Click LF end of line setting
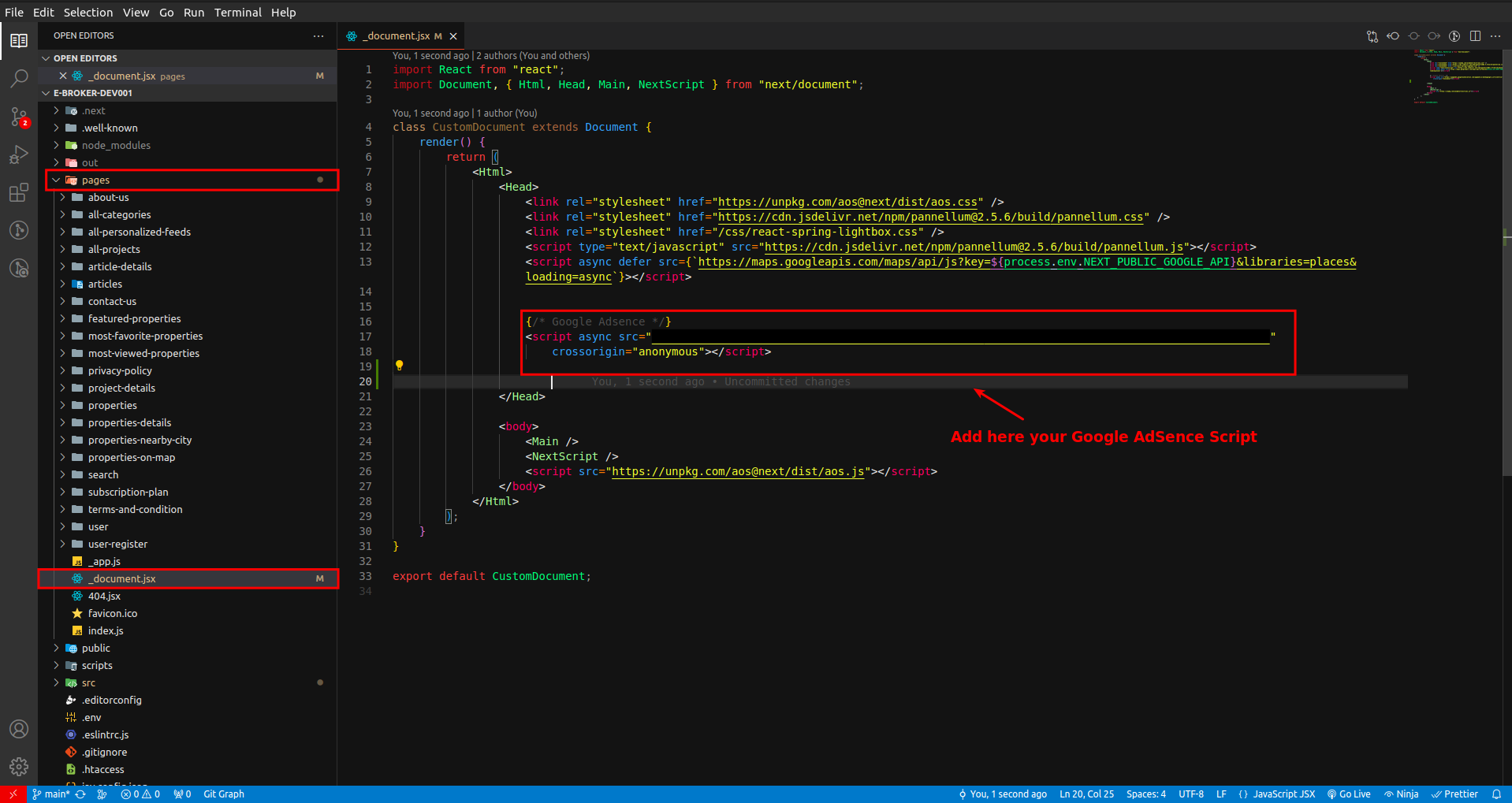 coord(1221,794)
